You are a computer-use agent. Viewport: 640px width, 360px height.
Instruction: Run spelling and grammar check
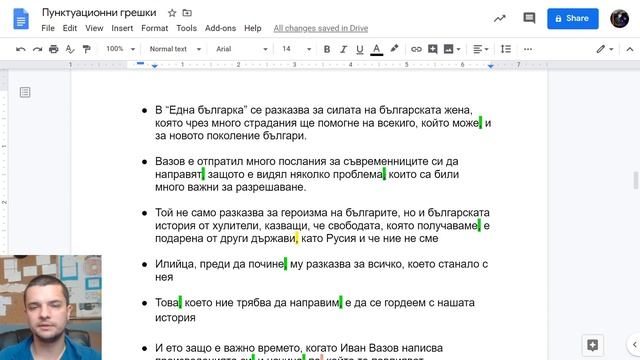coord(70,49)
